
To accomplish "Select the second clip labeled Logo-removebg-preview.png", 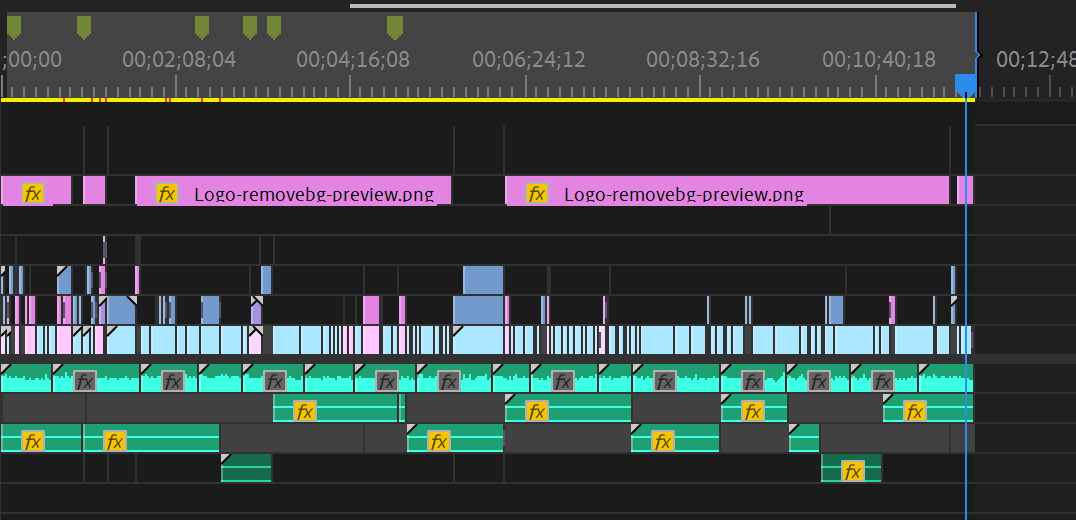I will tap(727, 190).
